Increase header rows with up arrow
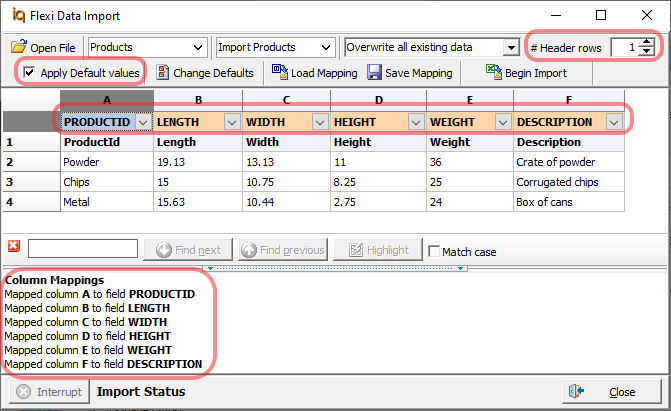The height and width of the screenshot is (411, 671). pyautogui.click(x=647, y=42)
